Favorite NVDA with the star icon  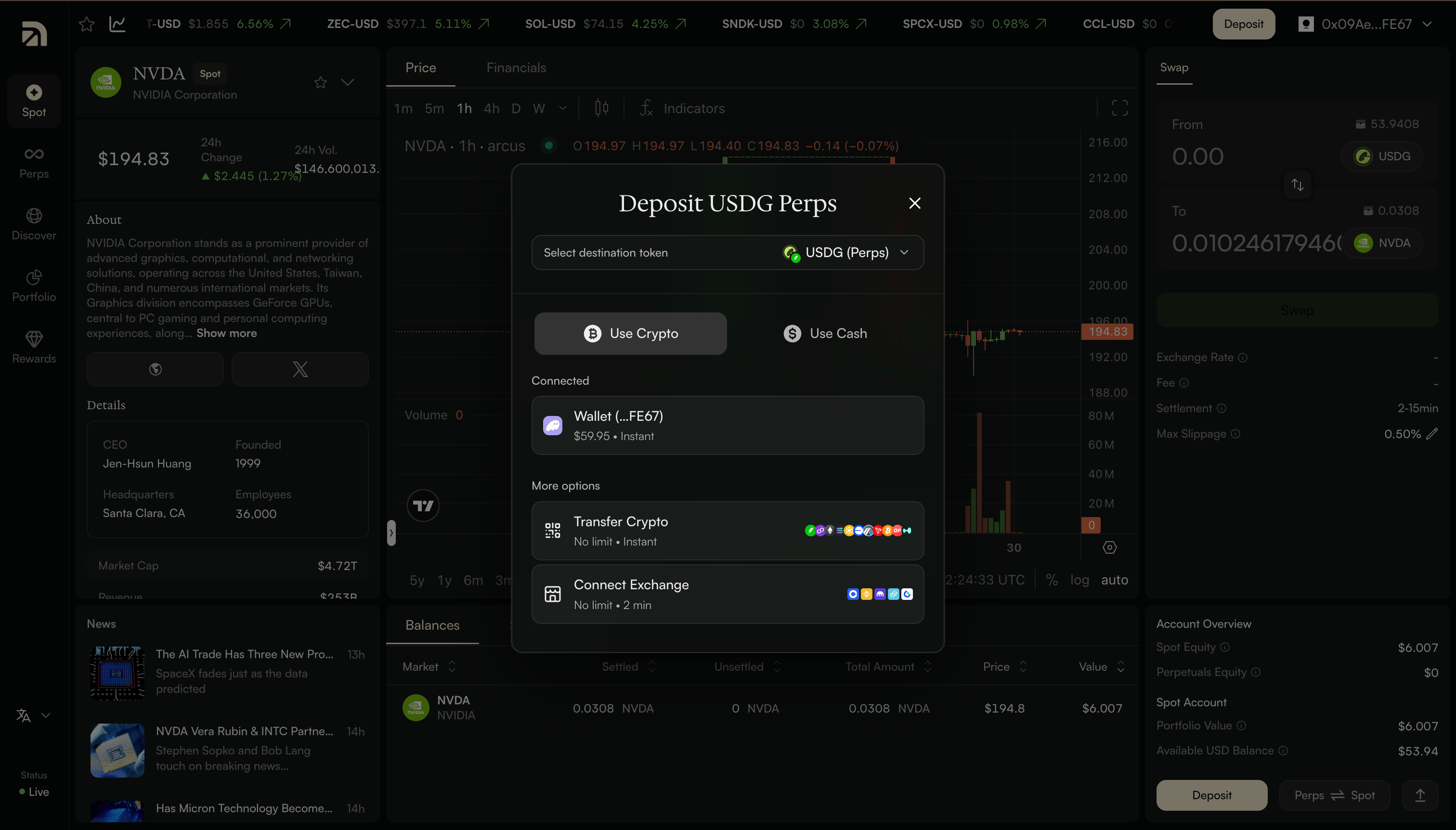[320, 83]
